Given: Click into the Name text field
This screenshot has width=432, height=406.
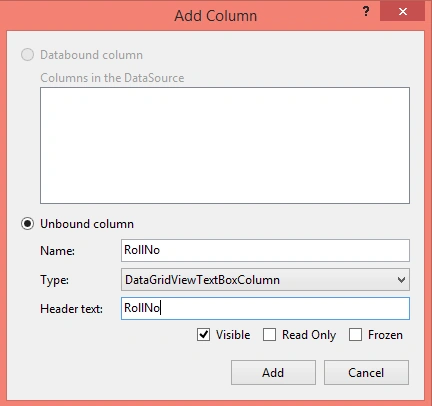Looking at the screenshot, I should [265, 250].
